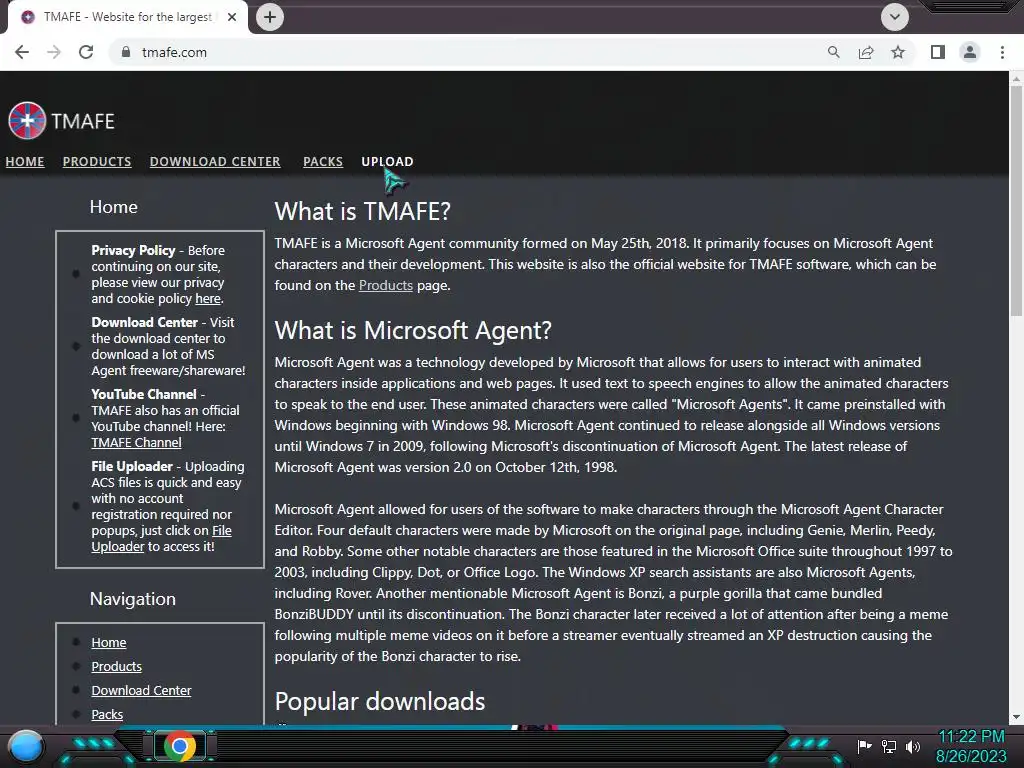This screenshot has width=1024, height=768.
Task: Click Packs in the Navigation sidebar list
Action: point(107,714)
